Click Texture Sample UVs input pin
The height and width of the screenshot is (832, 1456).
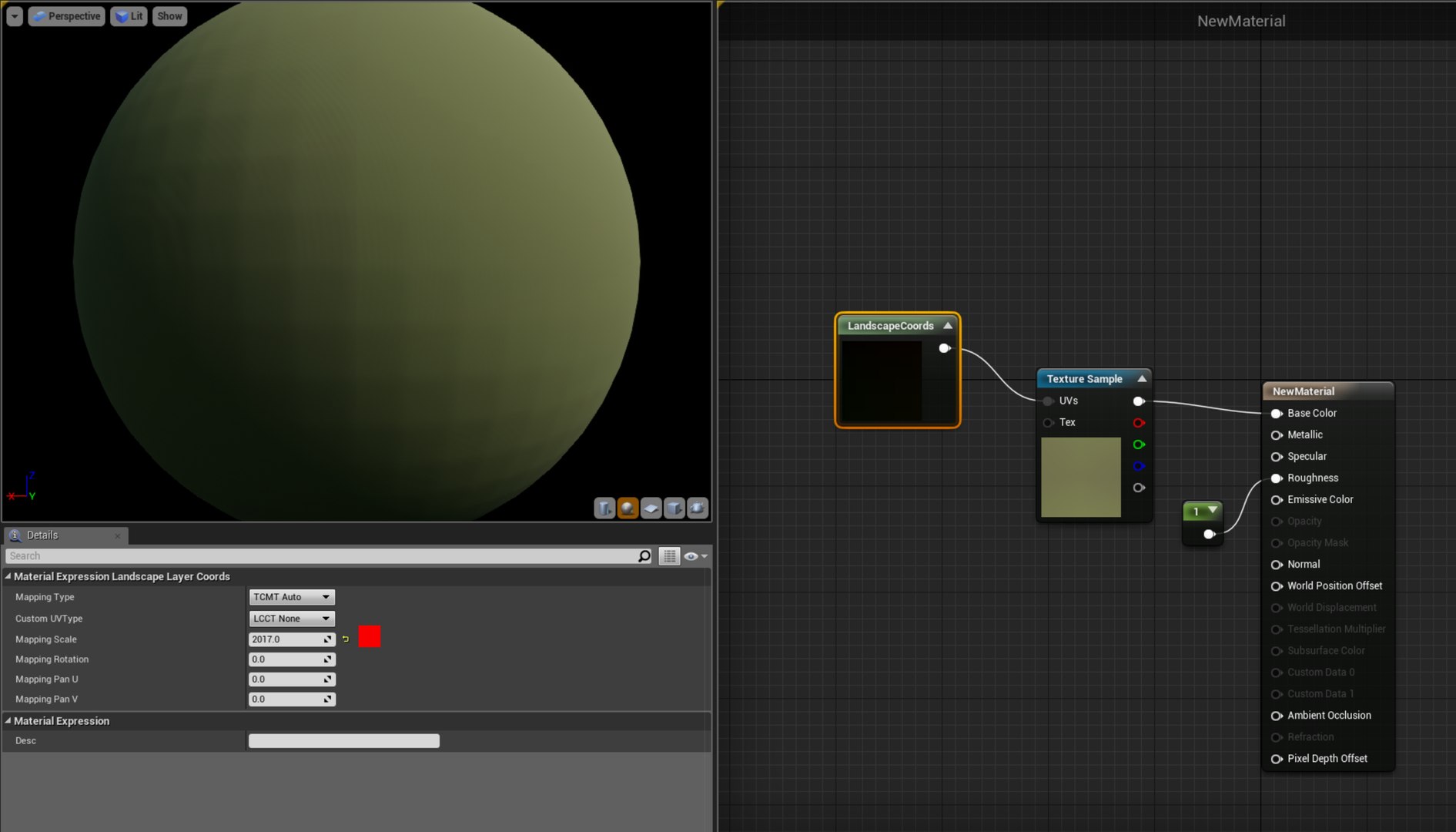pos(1048,401)
